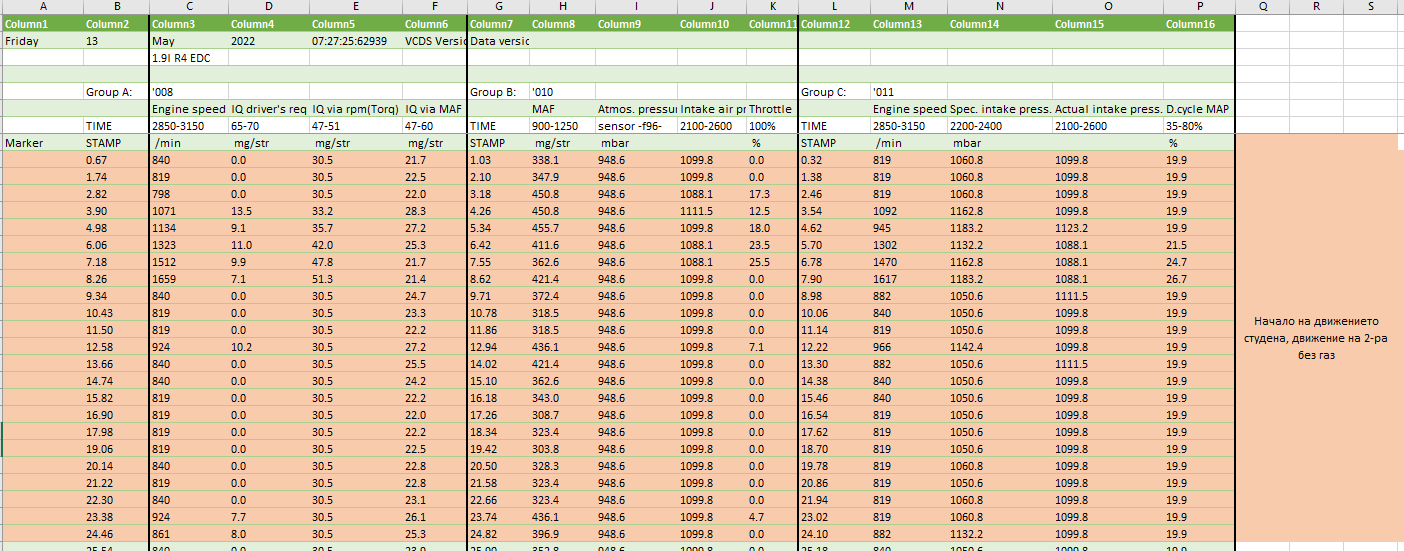Click the Column9 header cell
The image size is (1404, 551).
pos(635,24)
